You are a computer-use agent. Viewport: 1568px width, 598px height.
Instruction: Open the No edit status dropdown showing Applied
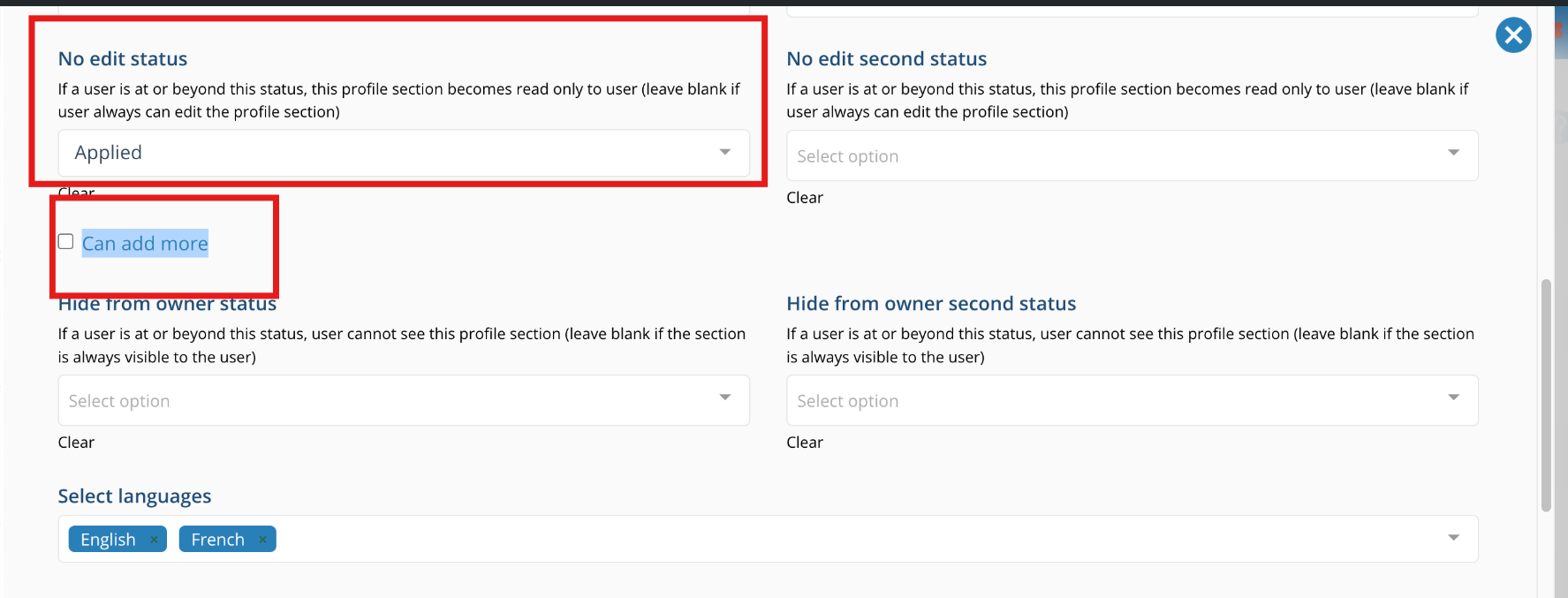click(x=389, y=153)
